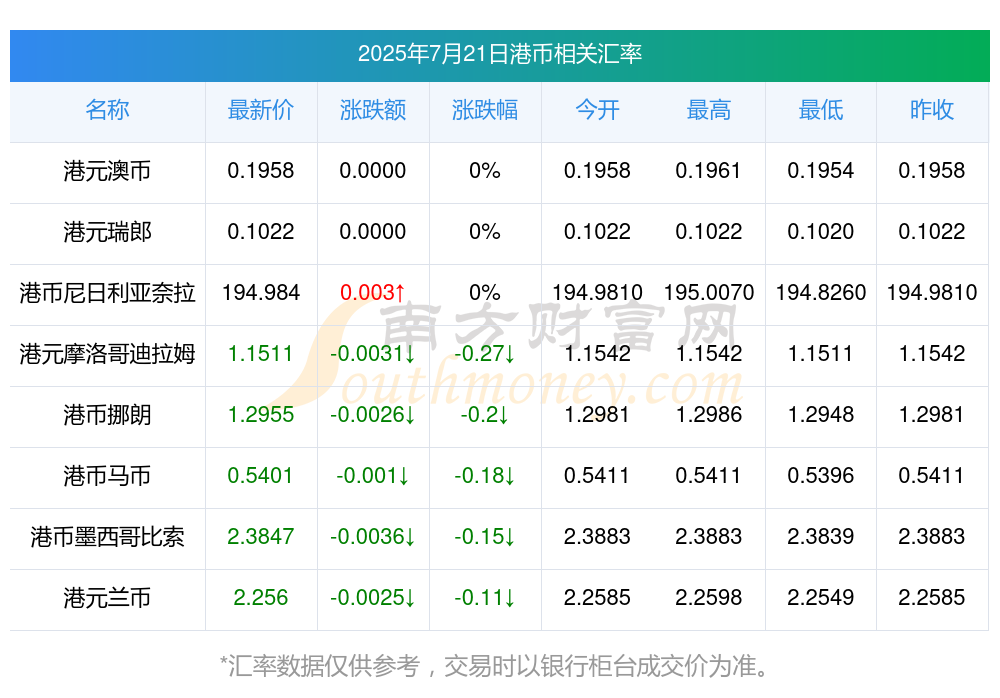This screenshot has width=1000, height=698.
Task: Click the down arrow after -0.18
Action: point(510,476)
